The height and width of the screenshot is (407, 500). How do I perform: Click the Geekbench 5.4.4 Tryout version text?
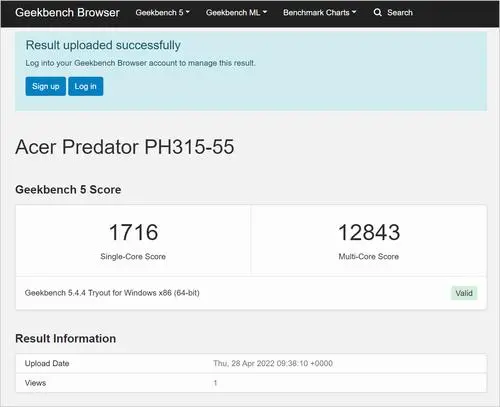[x=112, y=293]
